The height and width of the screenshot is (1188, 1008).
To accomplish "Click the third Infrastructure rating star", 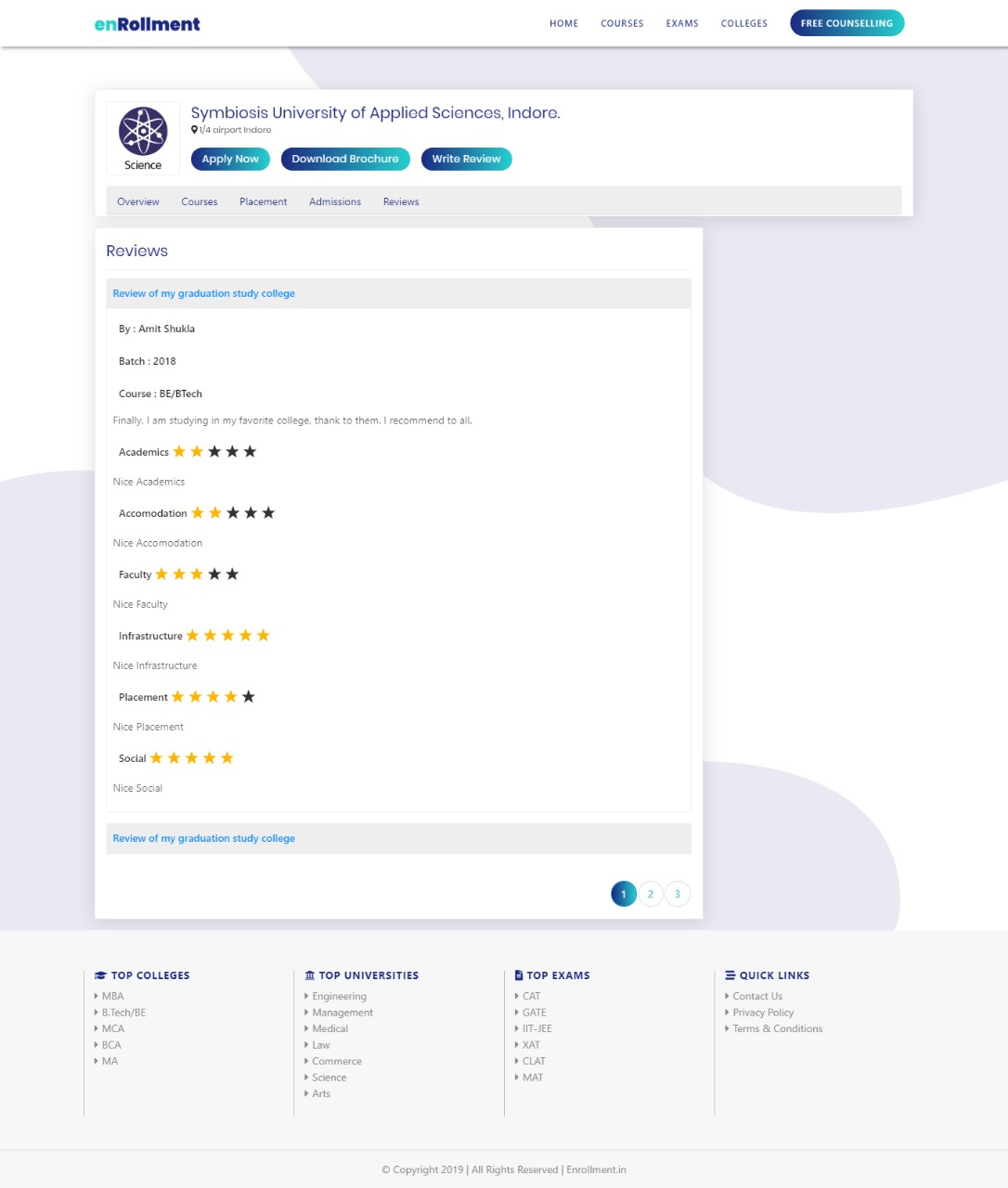I will coord(228,635).
